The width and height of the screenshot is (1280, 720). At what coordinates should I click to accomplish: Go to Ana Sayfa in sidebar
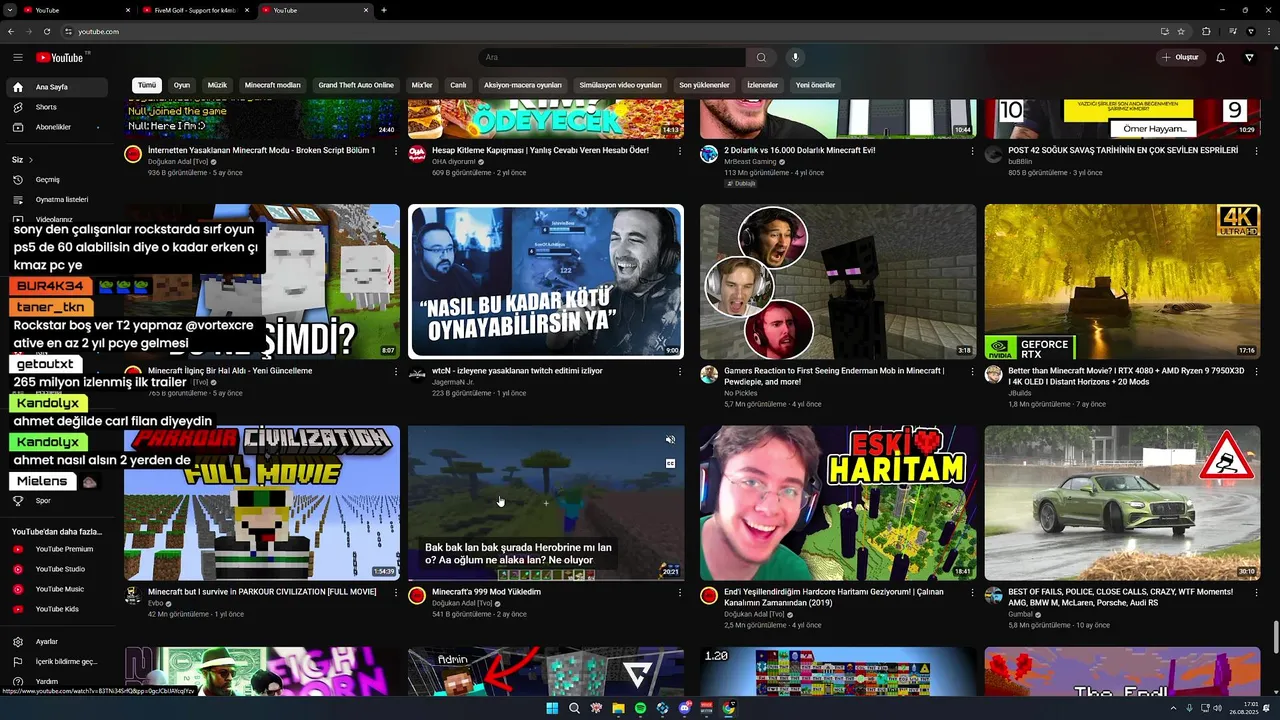click(x=56, y=87)
